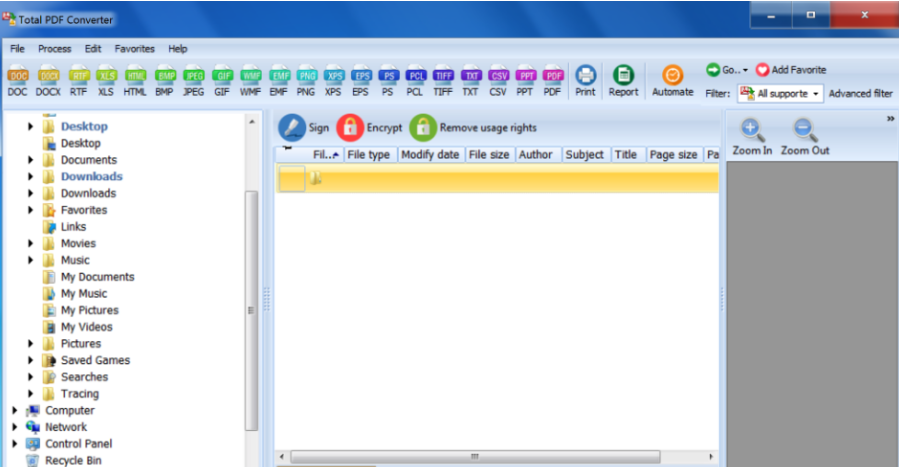Expand the Music folder node

30,260
